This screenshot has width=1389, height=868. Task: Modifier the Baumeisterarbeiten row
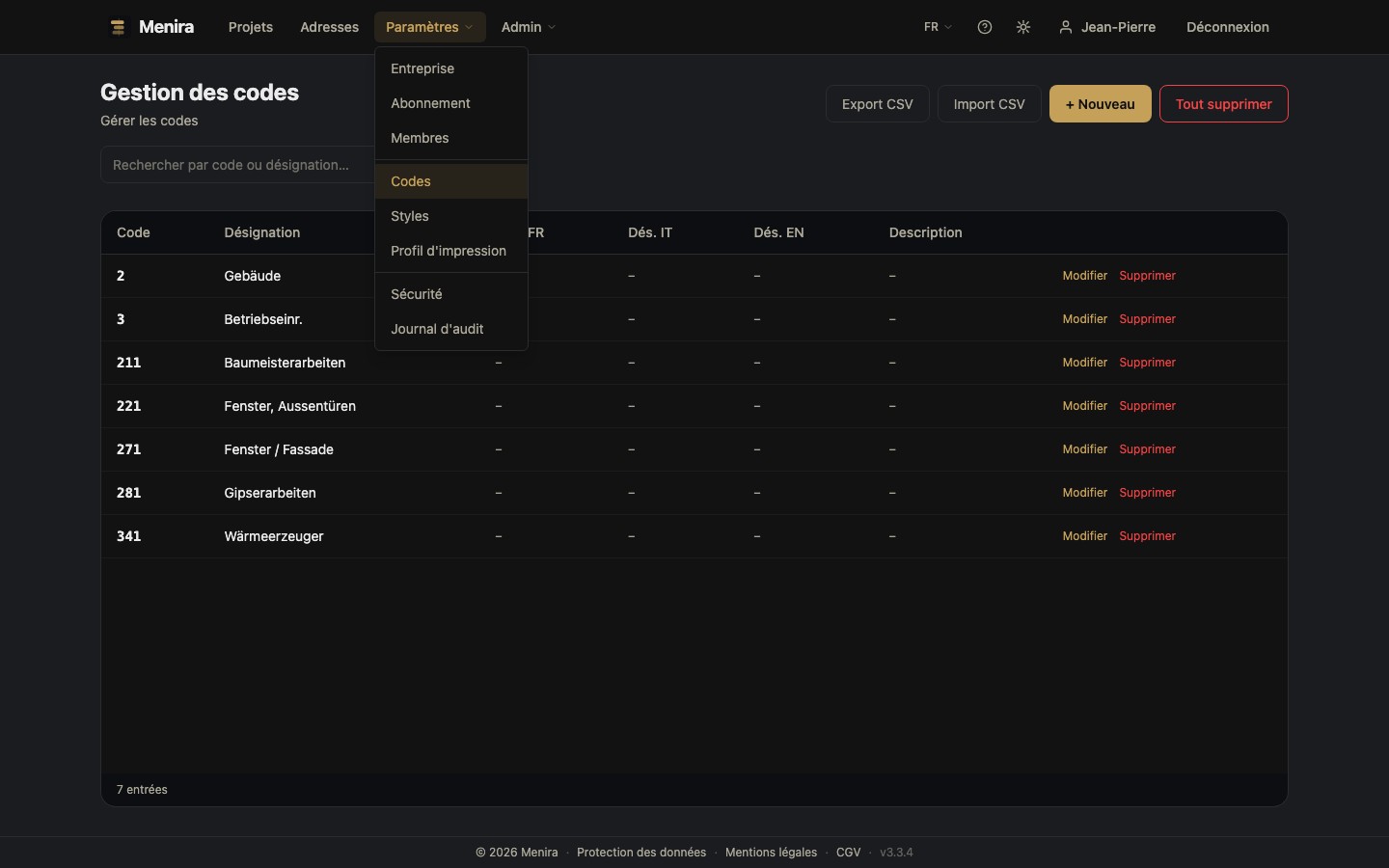[1084, 363]
